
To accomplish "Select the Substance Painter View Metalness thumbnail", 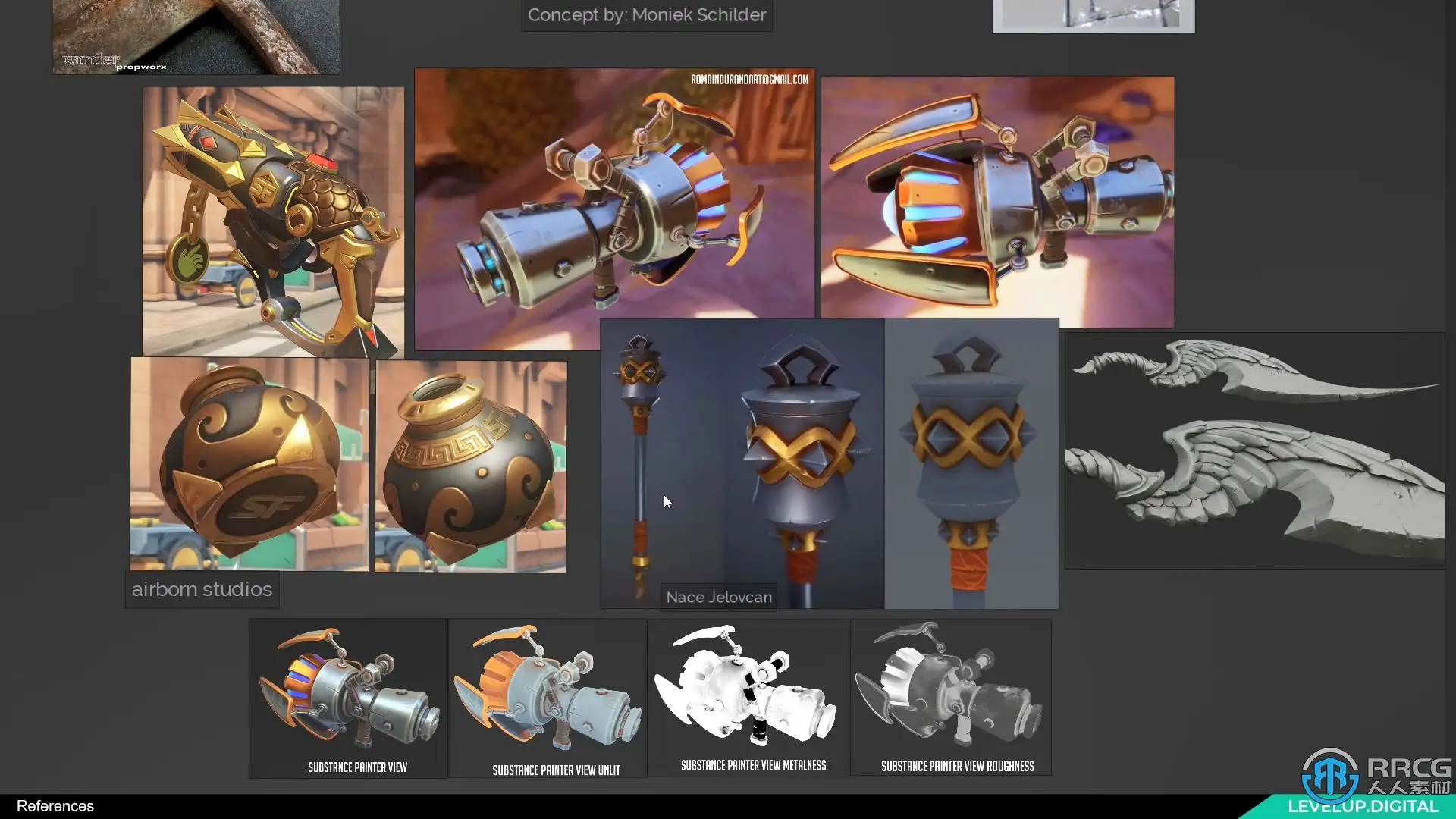I will (x=748, y=697).
